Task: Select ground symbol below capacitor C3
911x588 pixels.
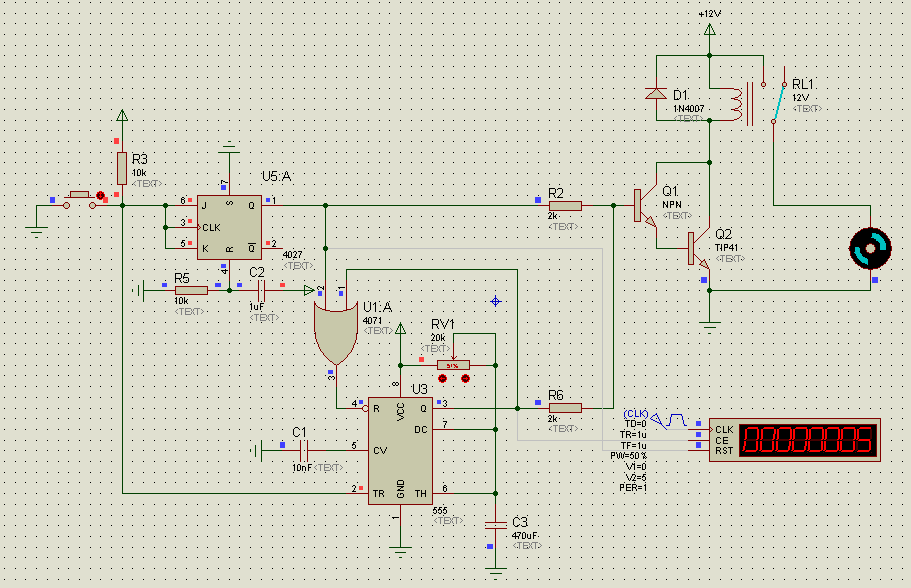Action: pyautogui.click(x=496, y=572)
